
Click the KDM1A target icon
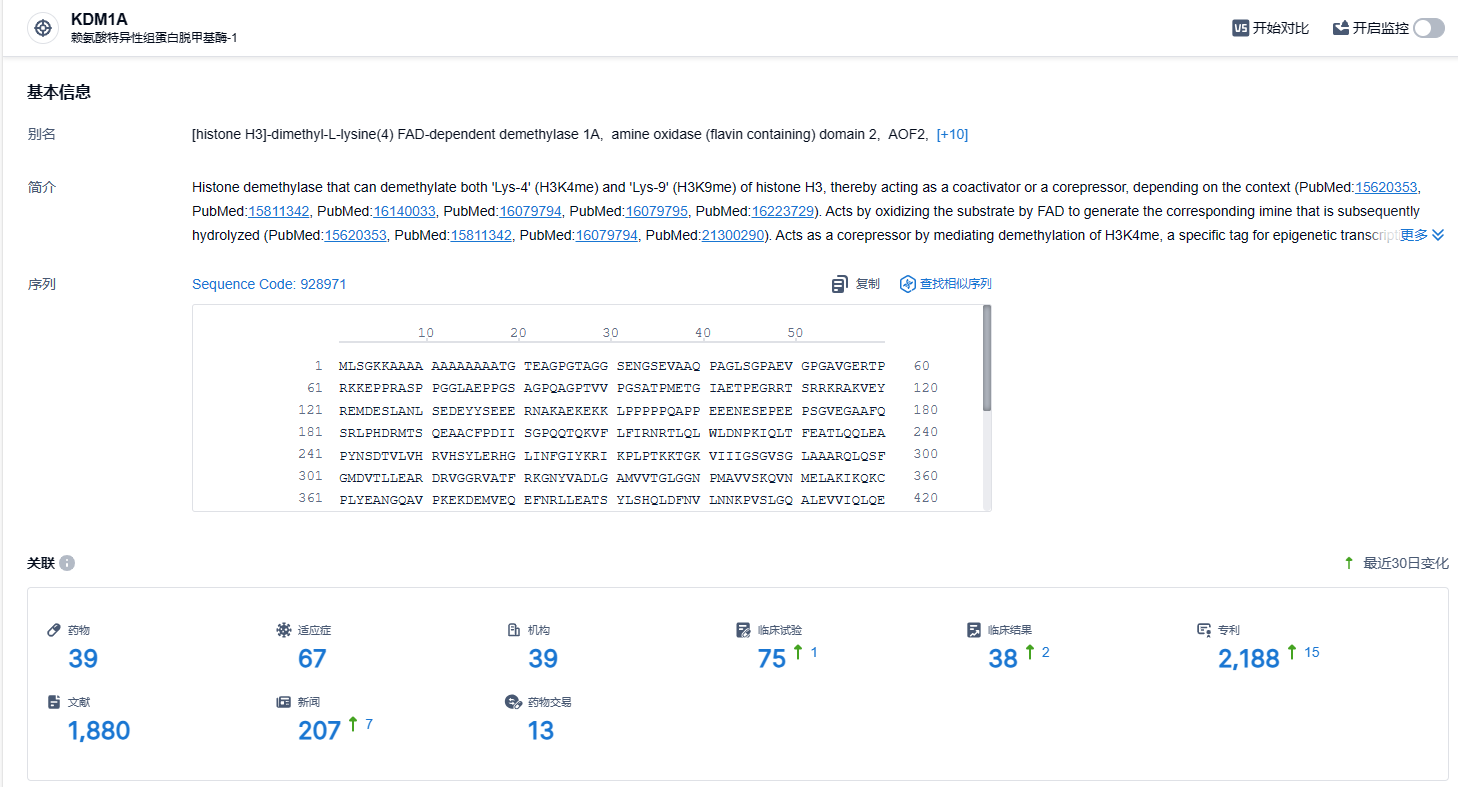pyautogui.click(x=43, y=28)
